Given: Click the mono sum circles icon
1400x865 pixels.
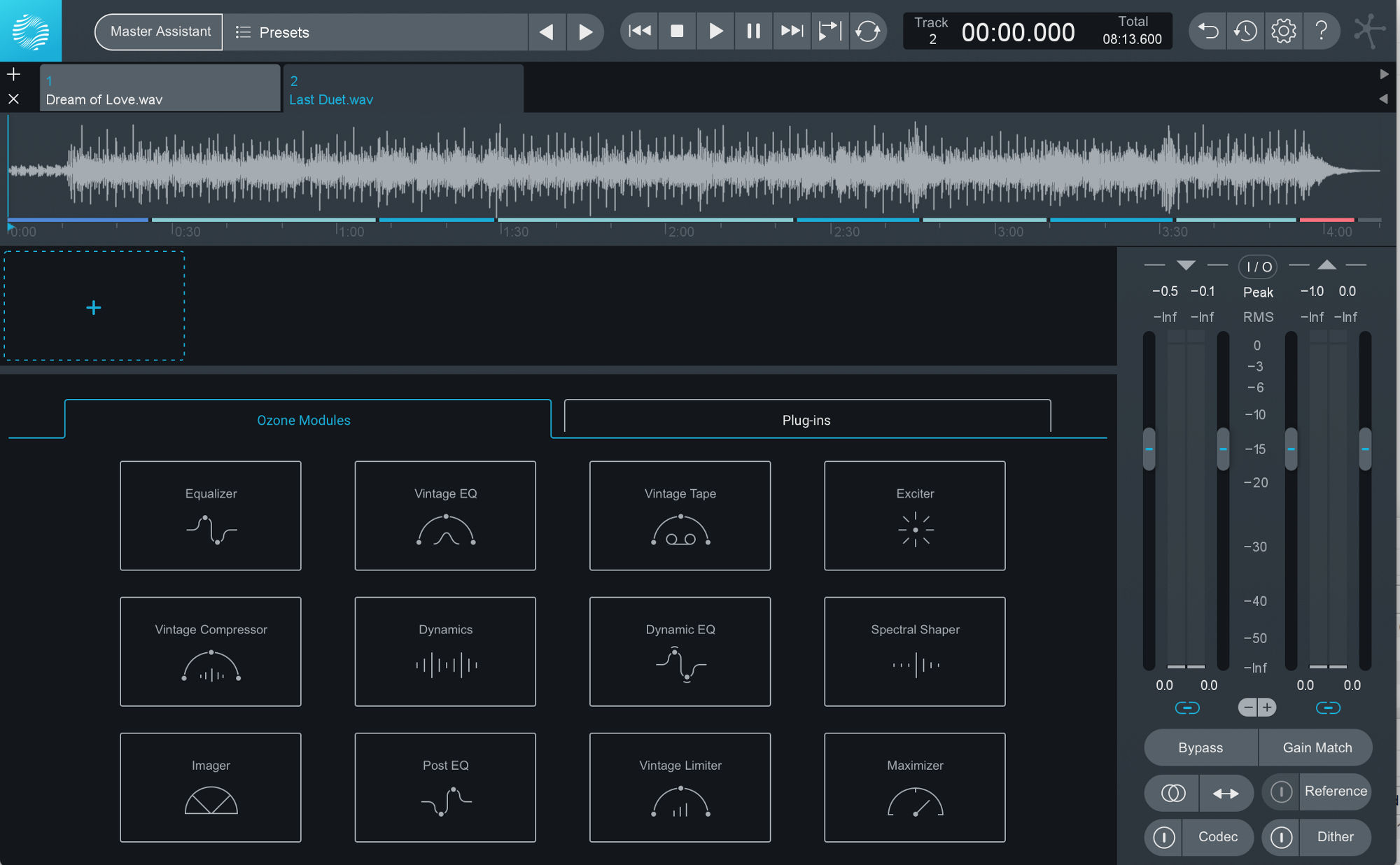Looking at the screenshot, I should pyautogui.click(x=1173, y=792).
